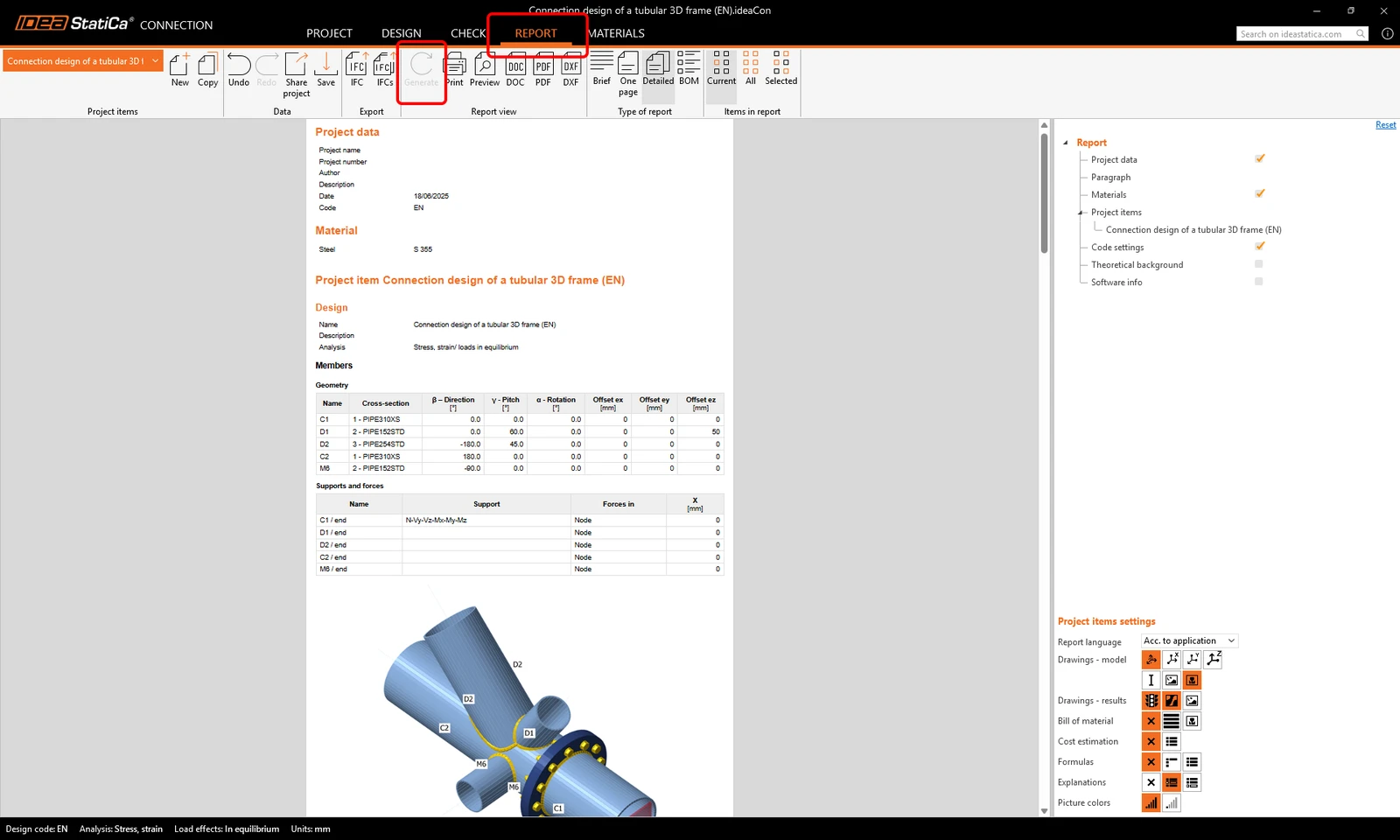The width and height of the screenshot is (1400, 840).
Task: Select the BOM report type
Action: (x=689, y=68)
